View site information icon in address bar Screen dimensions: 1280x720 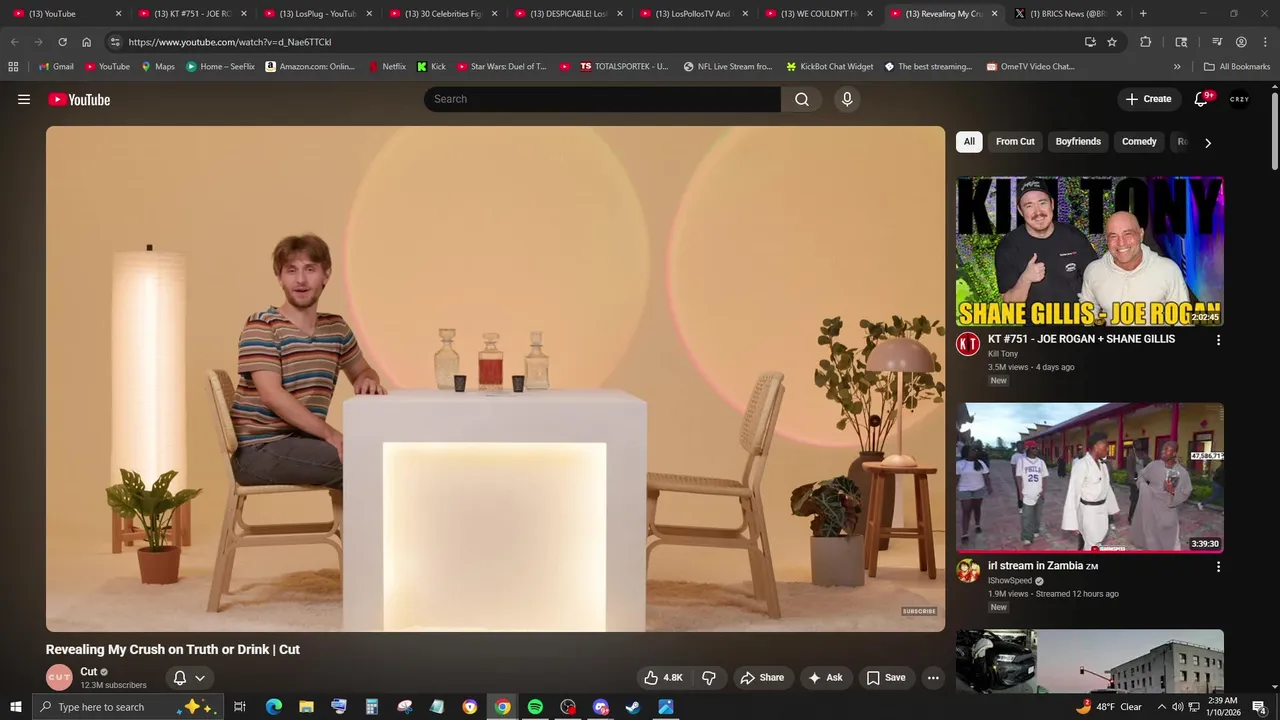coord(115,42)
